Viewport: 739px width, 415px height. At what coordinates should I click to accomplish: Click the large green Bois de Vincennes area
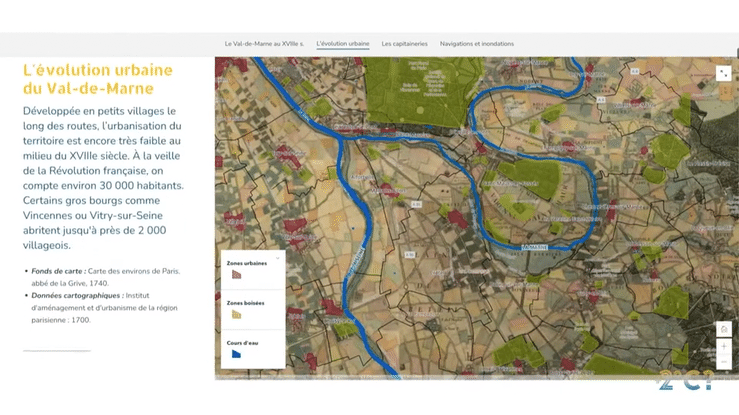[419, 92]
